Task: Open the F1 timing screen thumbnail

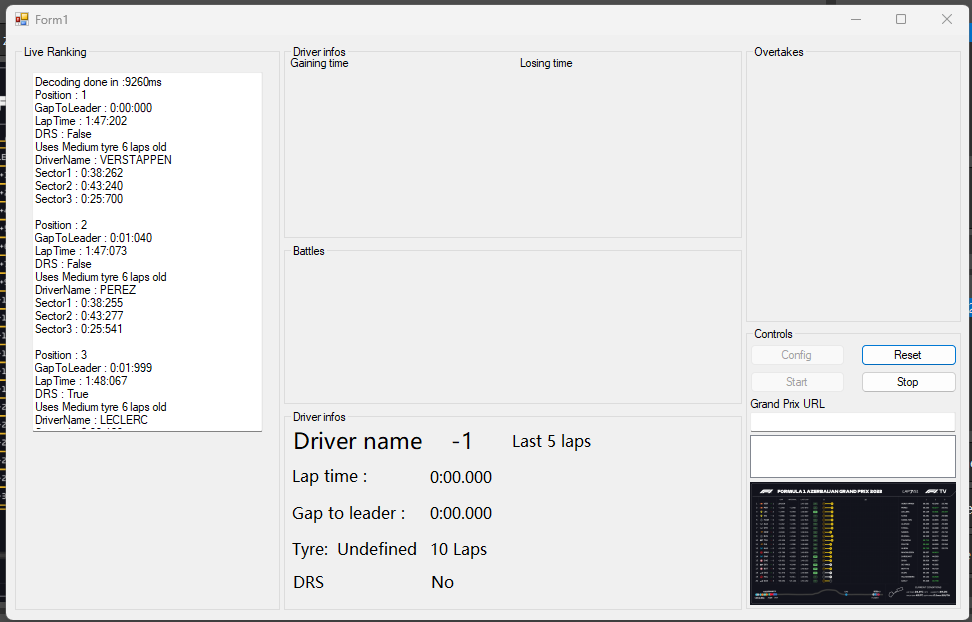Action: 852,544
